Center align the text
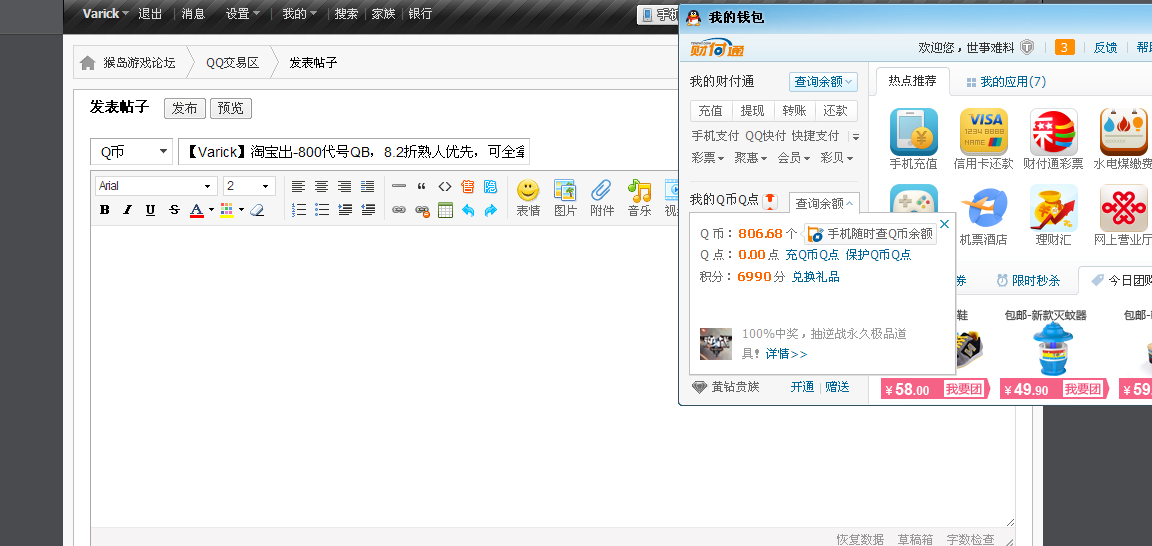1152x546 pixels. click(321, 187)
